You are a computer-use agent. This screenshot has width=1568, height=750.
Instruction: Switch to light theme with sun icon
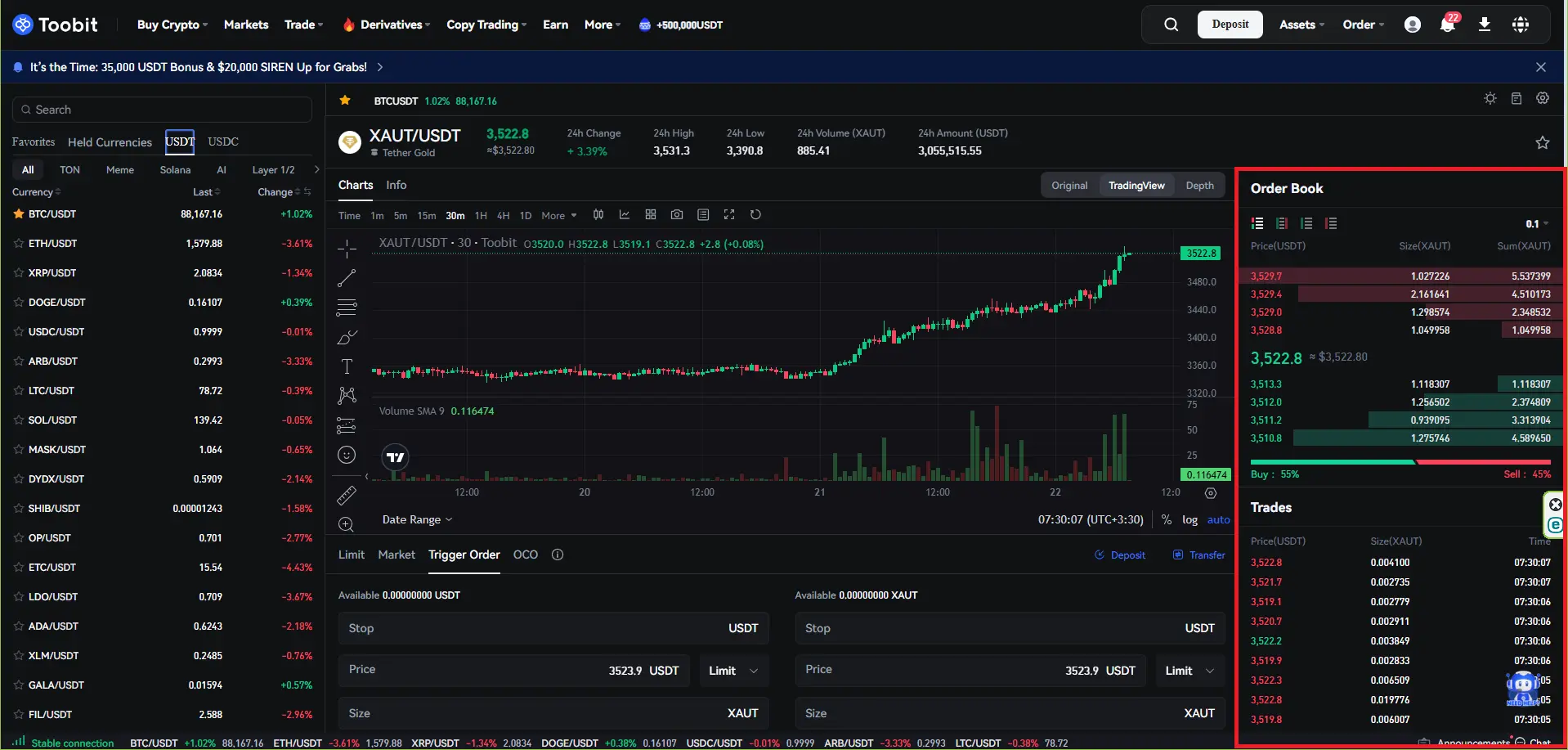pyautogui.click(x=1490, y=98)
